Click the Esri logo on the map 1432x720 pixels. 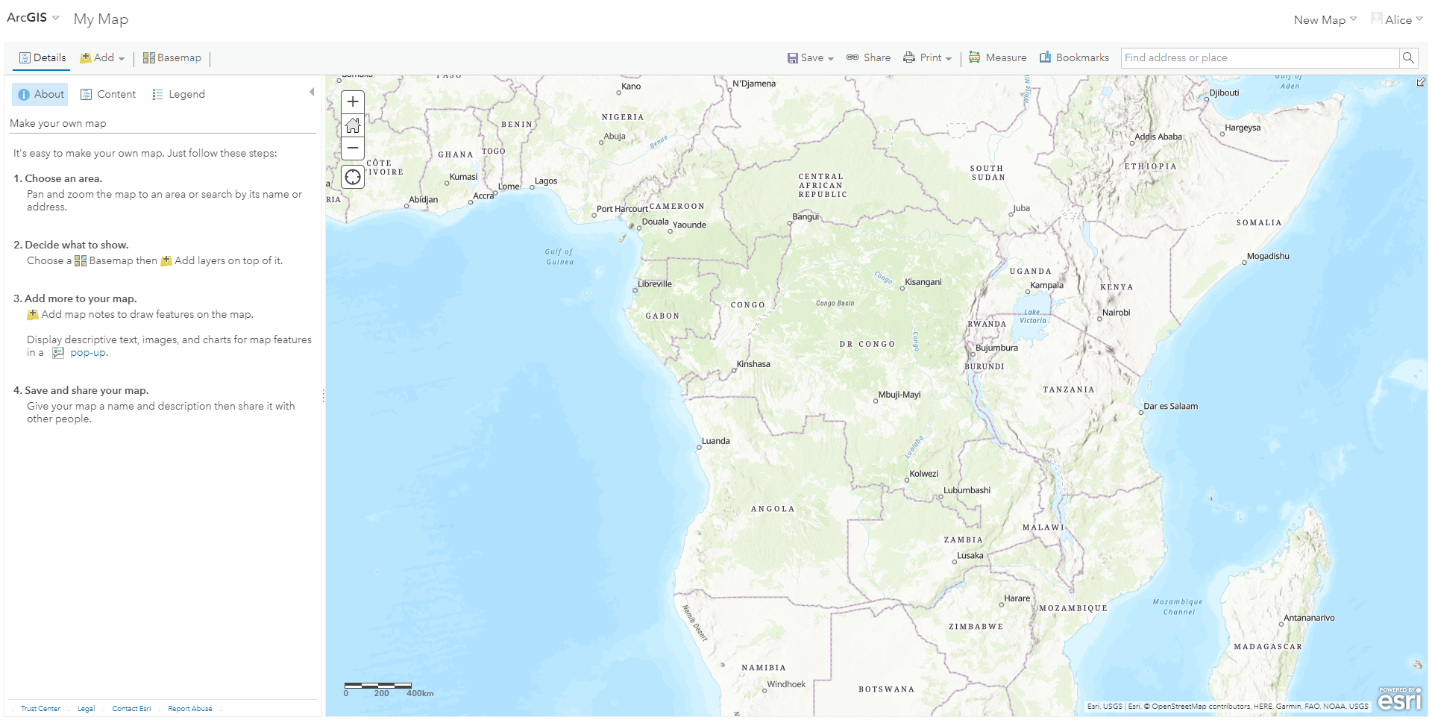pos(1399,699)
